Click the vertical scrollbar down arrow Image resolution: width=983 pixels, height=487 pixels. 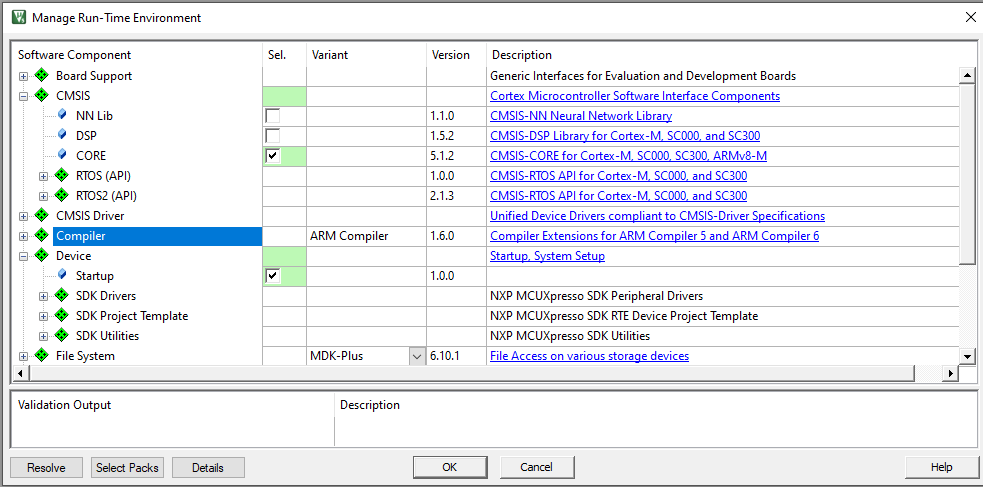[967, 356]
